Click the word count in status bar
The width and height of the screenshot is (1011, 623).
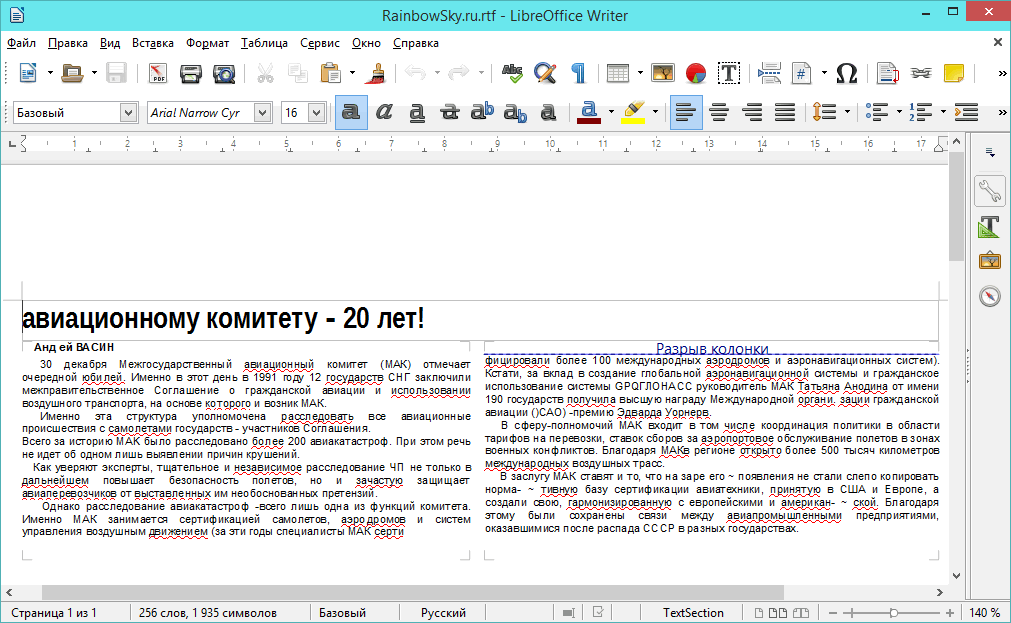(208, 613)
